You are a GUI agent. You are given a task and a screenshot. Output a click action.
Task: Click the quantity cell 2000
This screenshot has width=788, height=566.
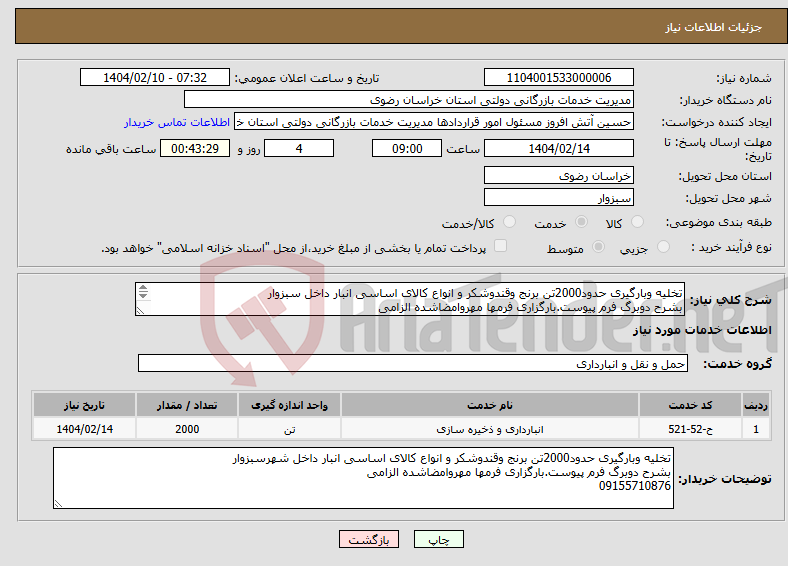[187, 429]
